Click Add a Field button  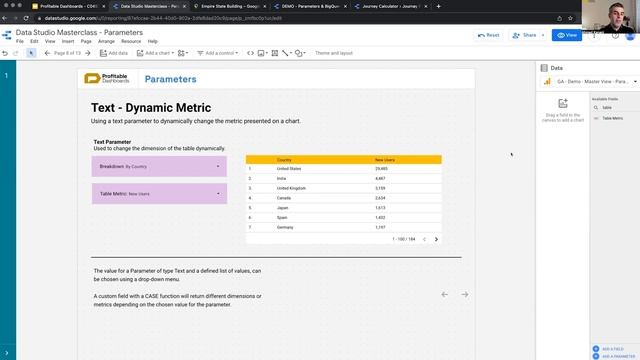608,349
